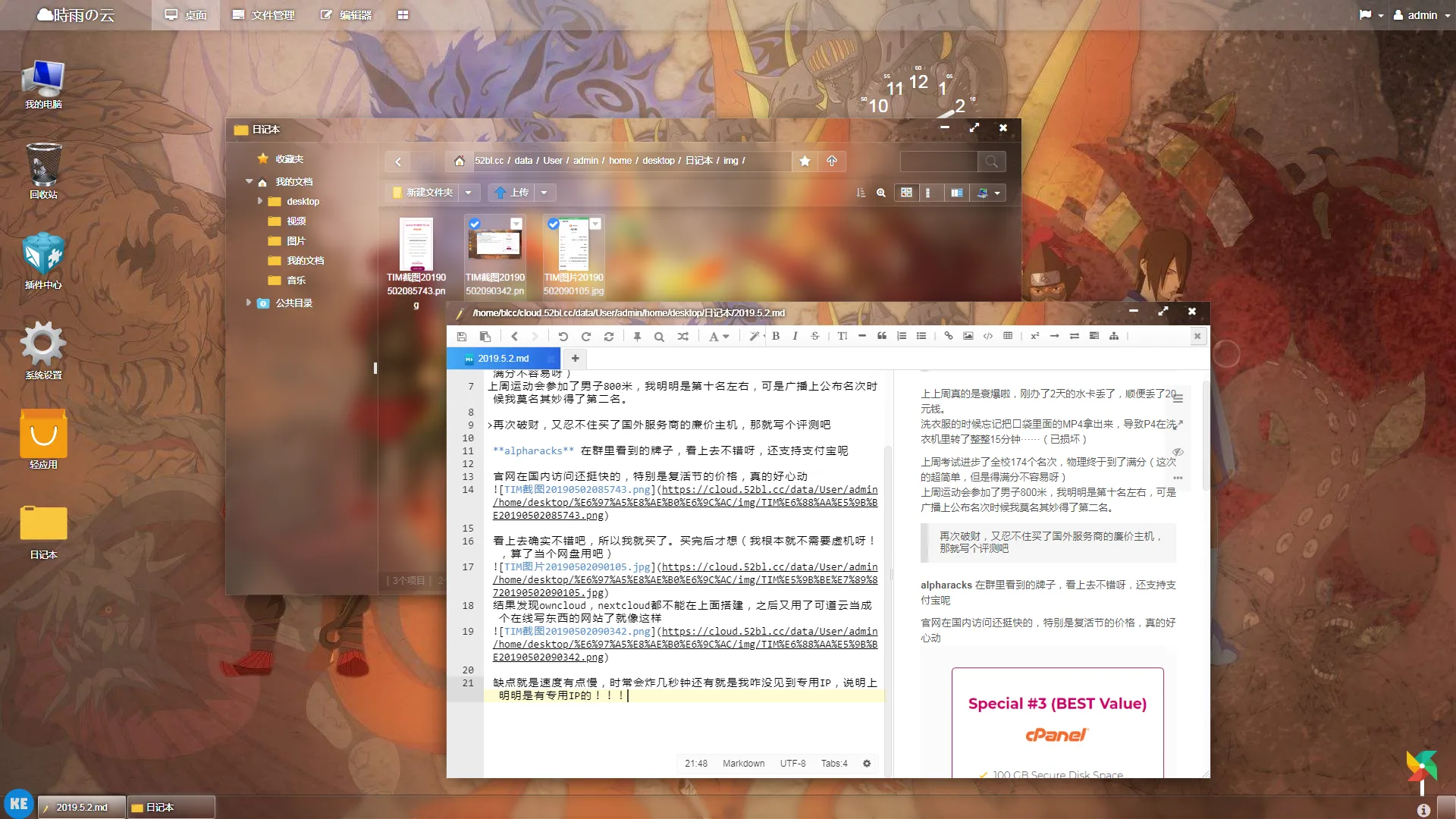Click the go back arrow in editor toolbar
1456x819 pixels.
click(x=514, y=336)
